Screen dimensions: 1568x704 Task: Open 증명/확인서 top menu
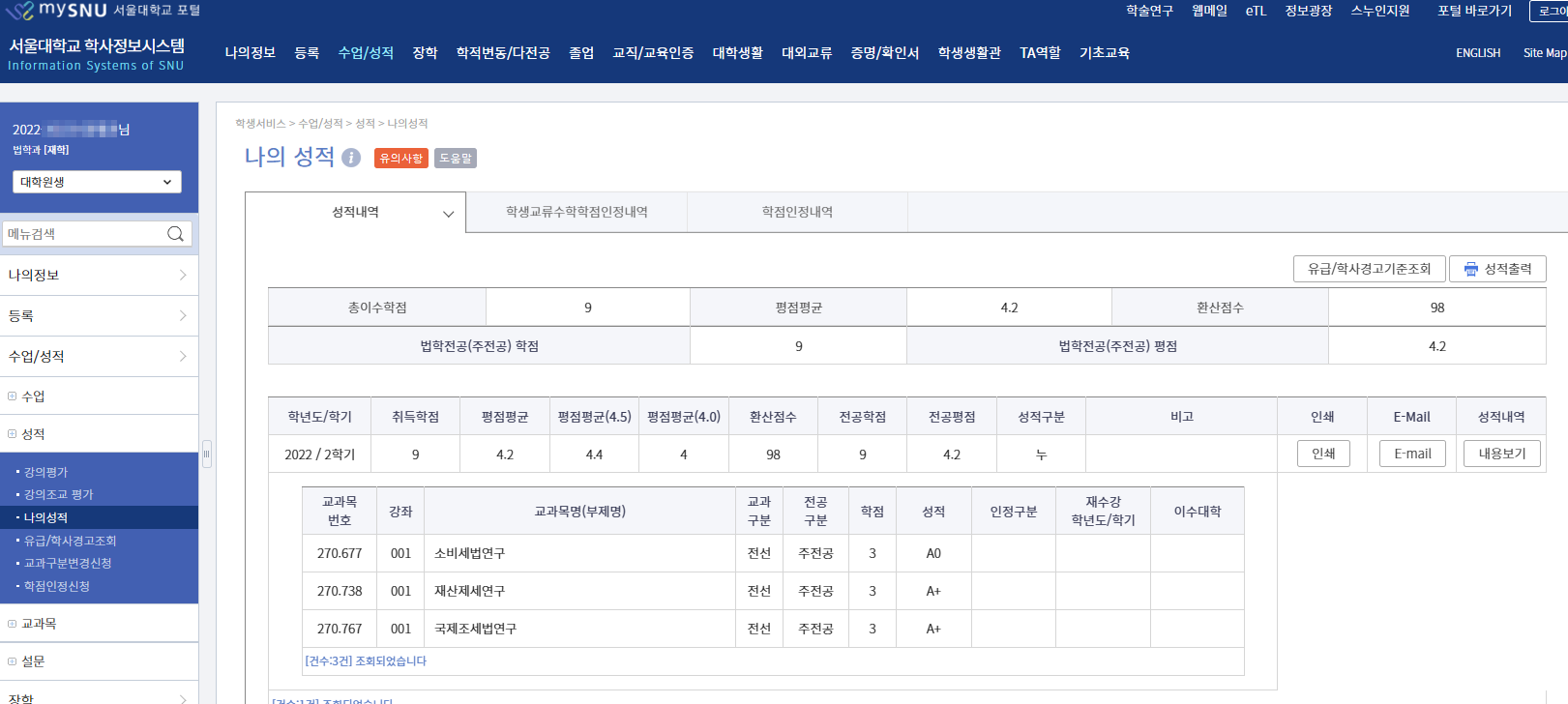point(885,53)
